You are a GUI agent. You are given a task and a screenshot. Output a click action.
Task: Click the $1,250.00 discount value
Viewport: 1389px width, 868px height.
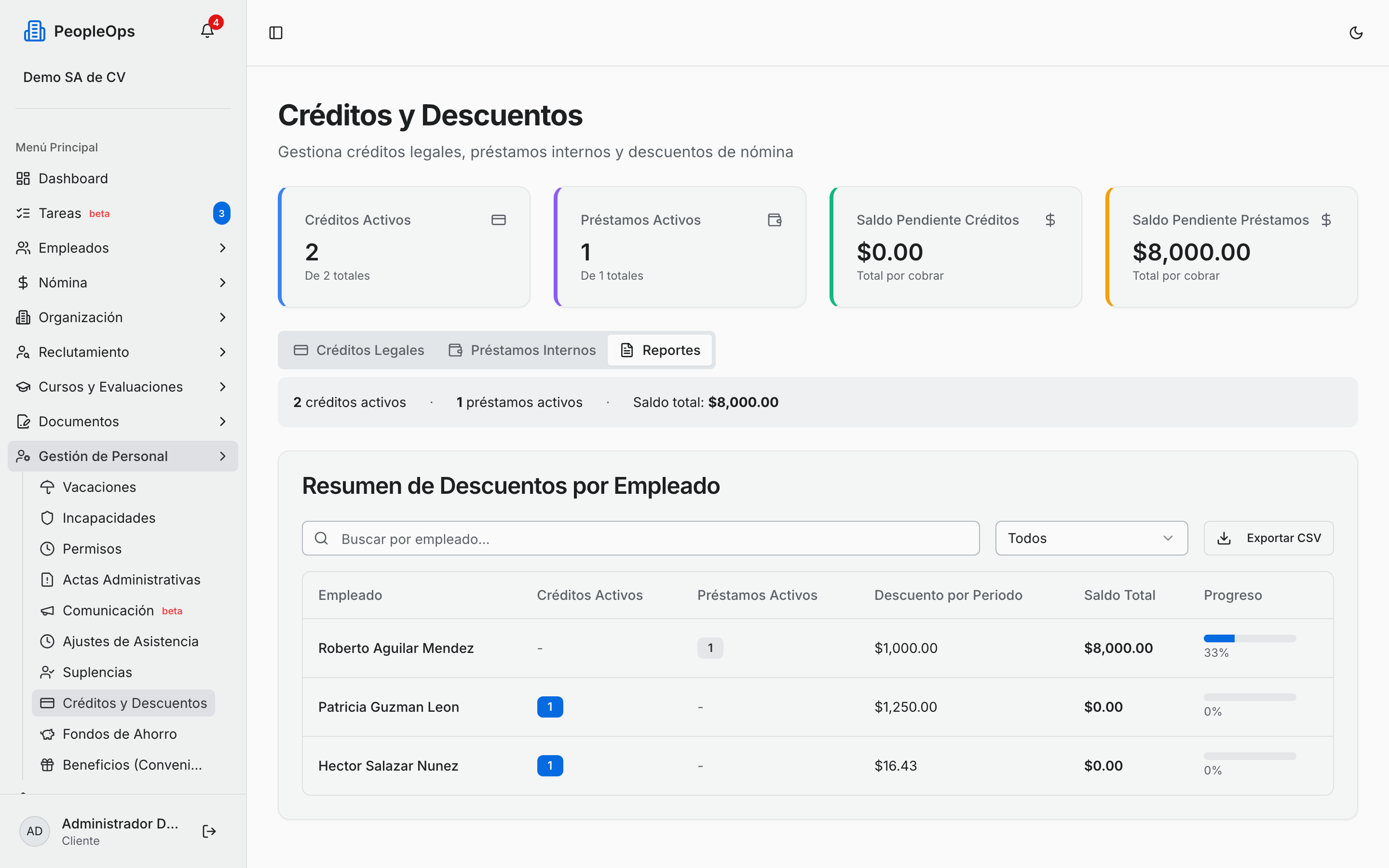point(906,706)
